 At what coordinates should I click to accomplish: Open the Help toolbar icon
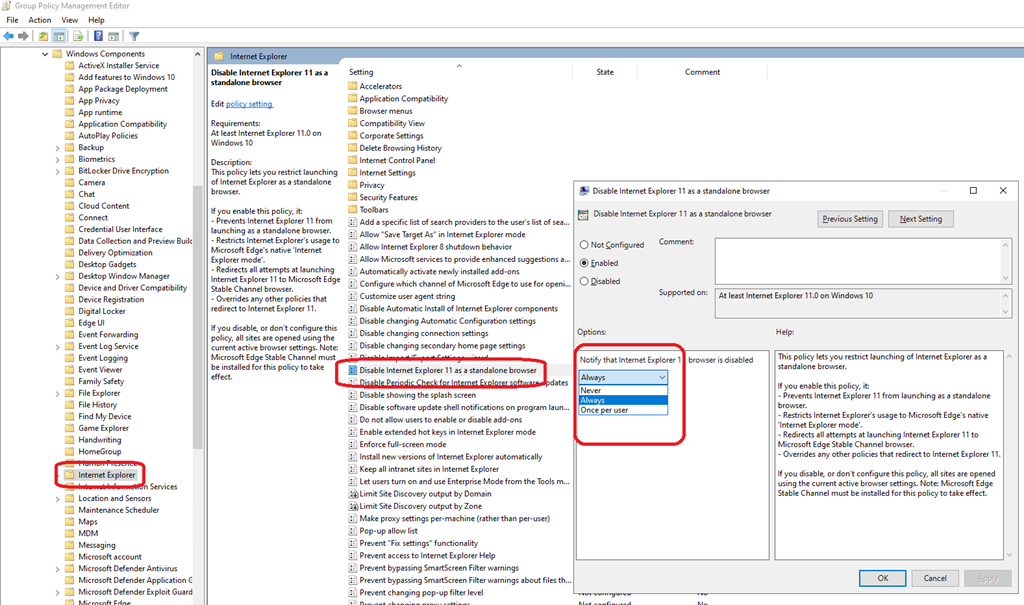coord(99,36)
